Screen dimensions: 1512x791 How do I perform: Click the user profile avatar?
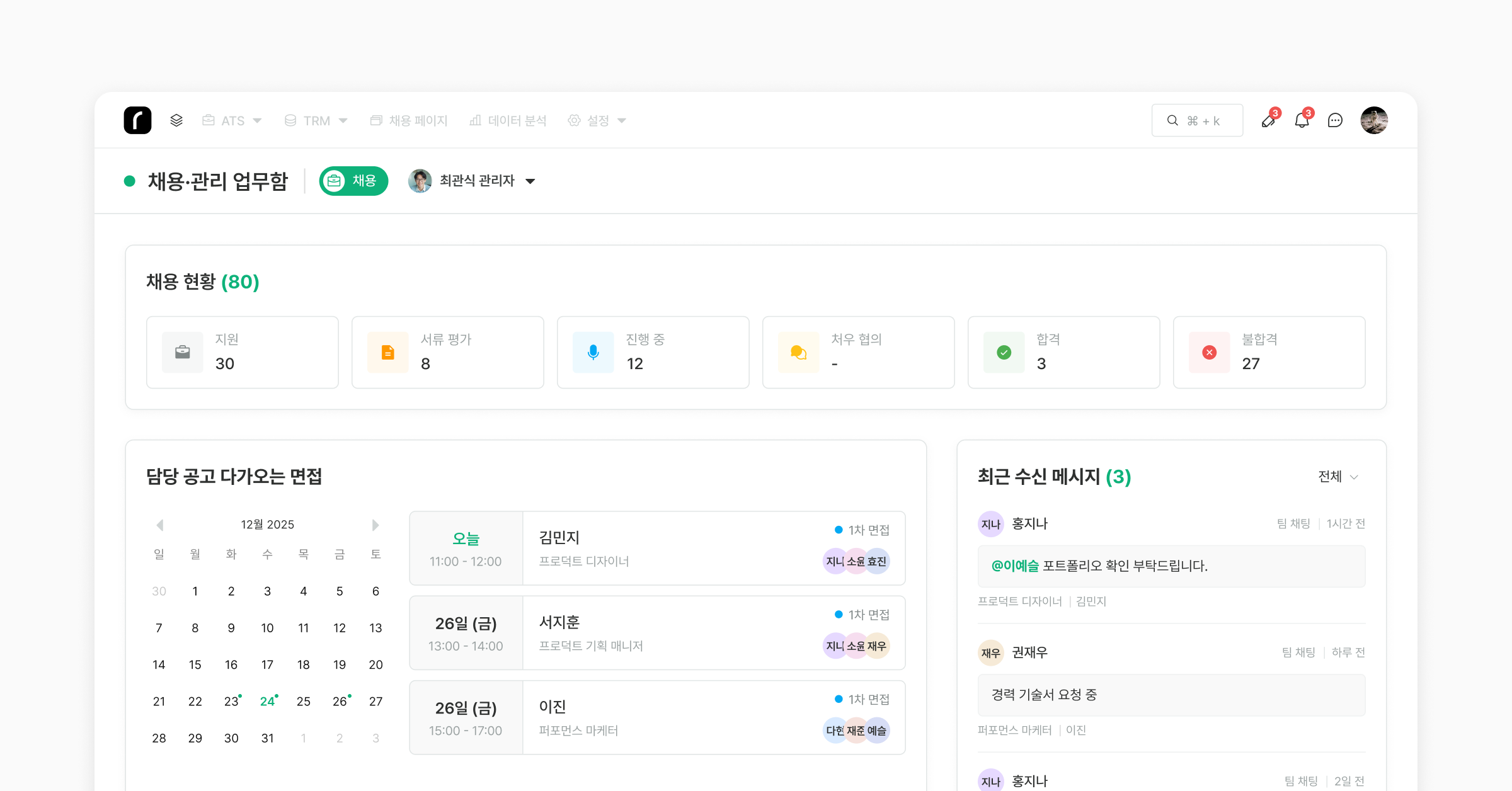1374,120
